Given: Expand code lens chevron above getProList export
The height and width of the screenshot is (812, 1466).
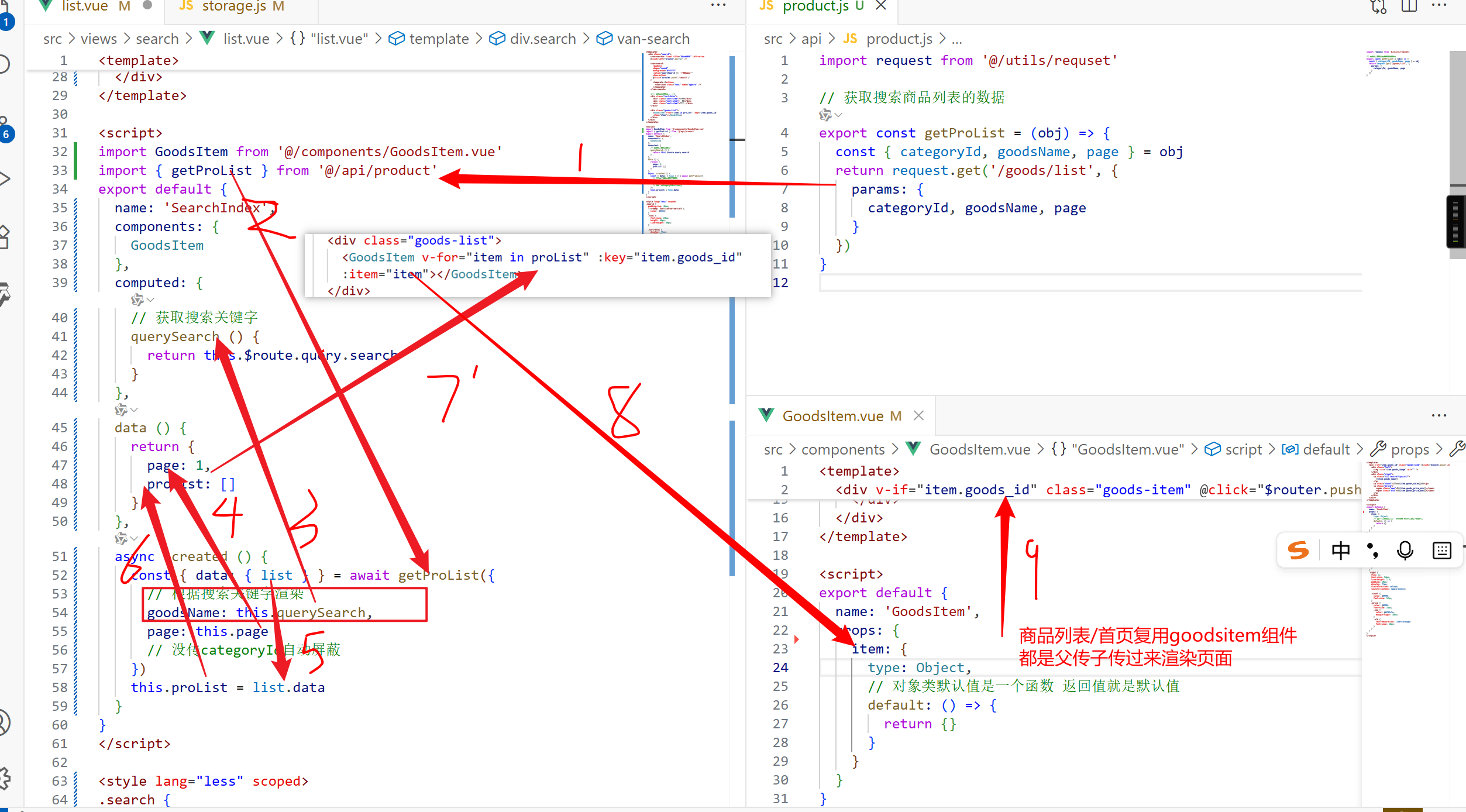Looking at the screenshot, I should click(839, 115).
